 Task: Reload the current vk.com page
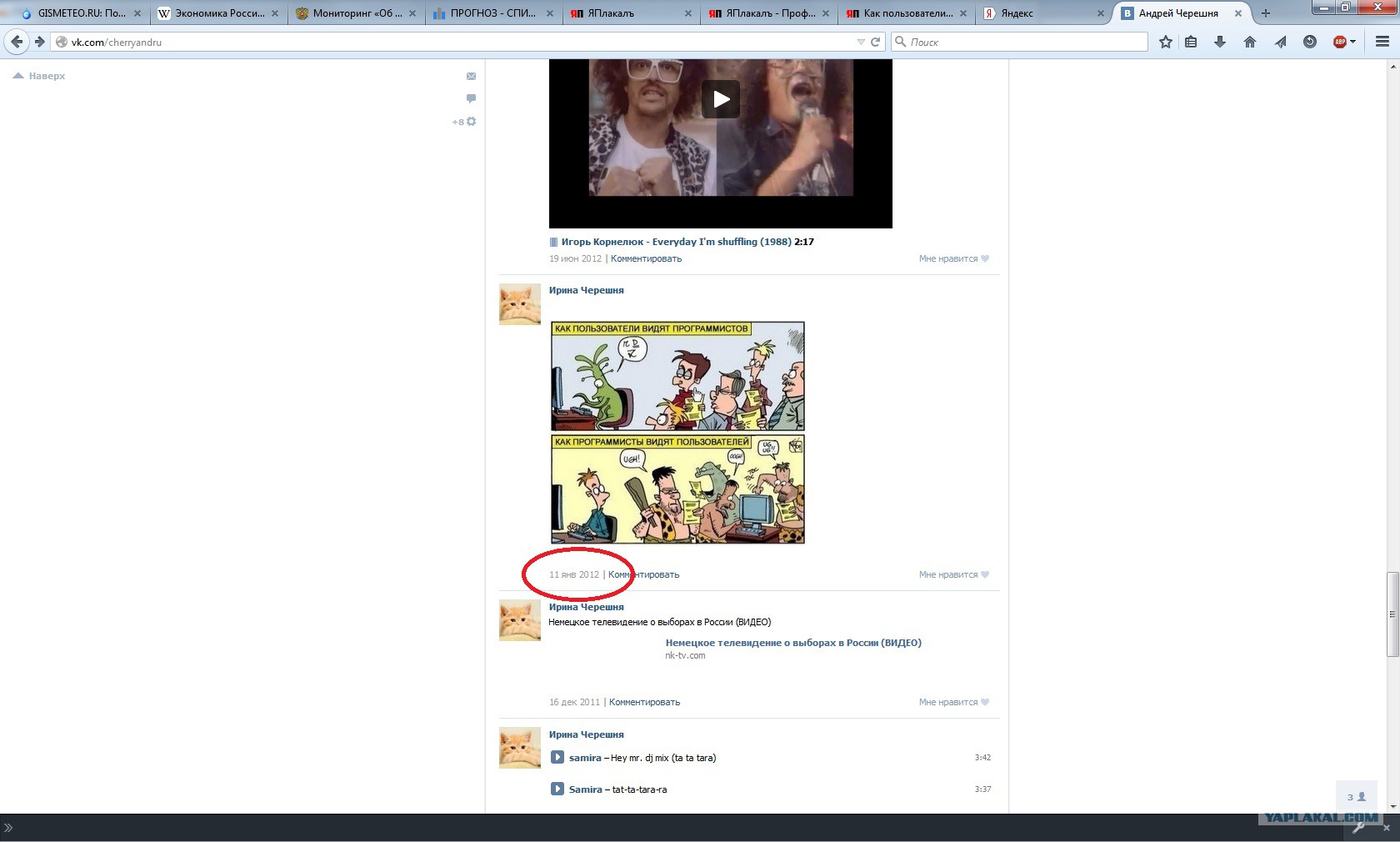(876, 42)
